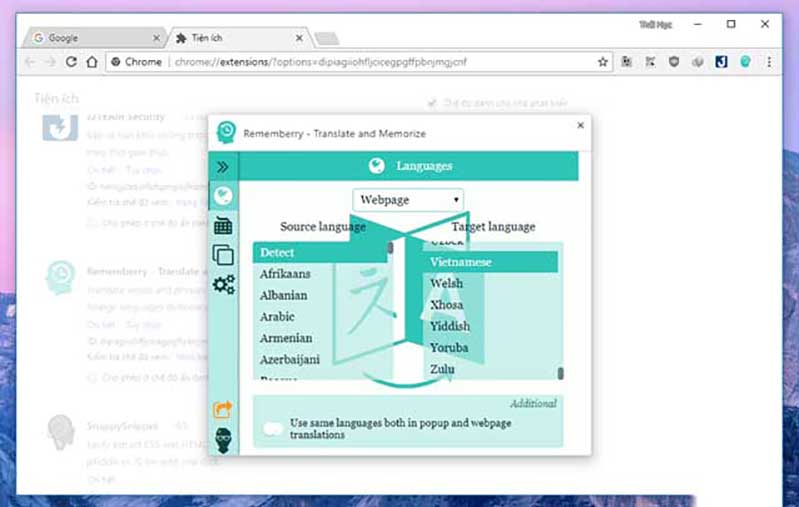Bookmark this page with the star icon
799x507 pixels.
click(602, 62)
